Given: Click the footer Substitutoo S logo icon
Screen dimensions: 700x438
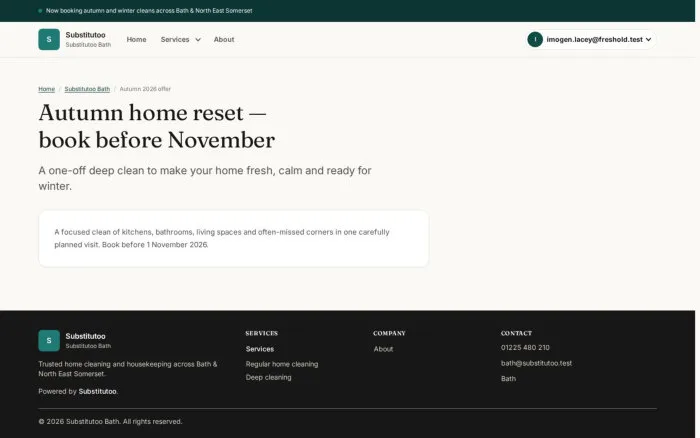Looking at the screenshot, I should [49, 341].
